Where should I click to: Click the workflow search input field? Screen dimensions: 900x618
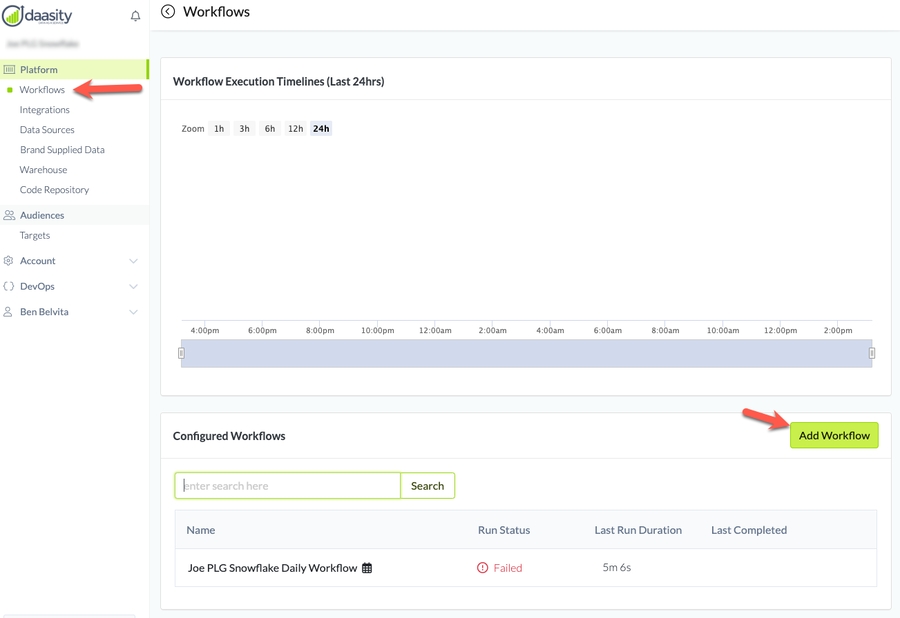(x=288, y=486)
